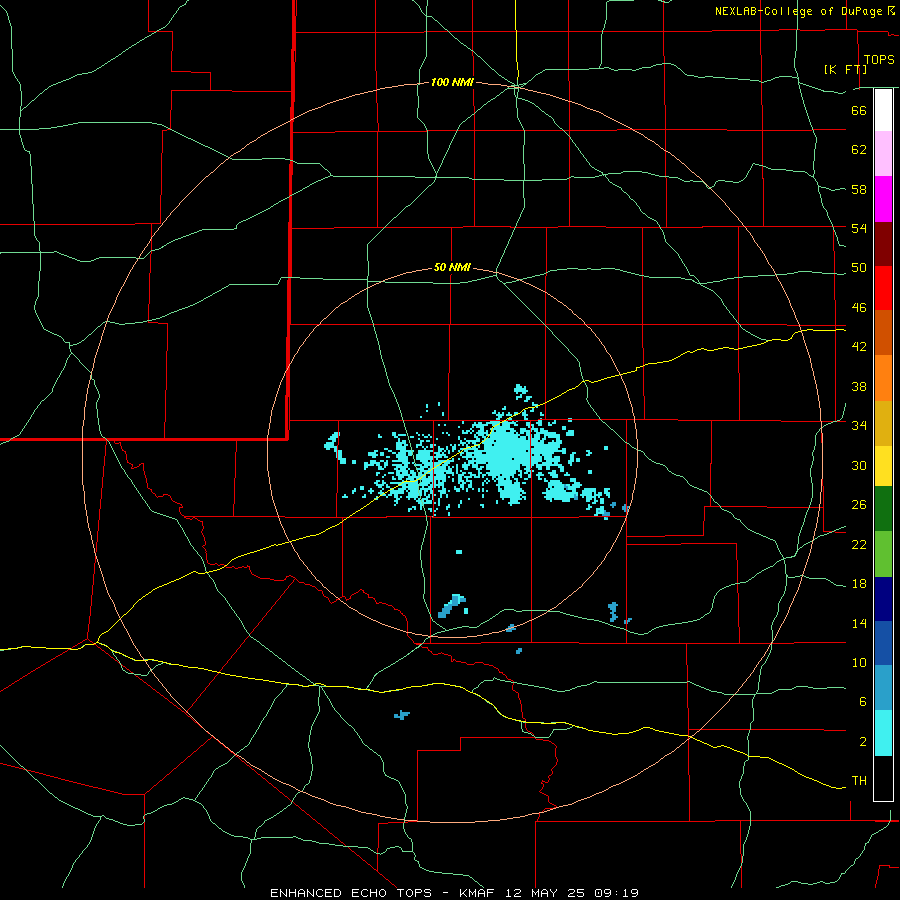Image resolution: width=900 pixels, height=900 pixels.
Task: Click the navy legend swatch
Action: 883,599
